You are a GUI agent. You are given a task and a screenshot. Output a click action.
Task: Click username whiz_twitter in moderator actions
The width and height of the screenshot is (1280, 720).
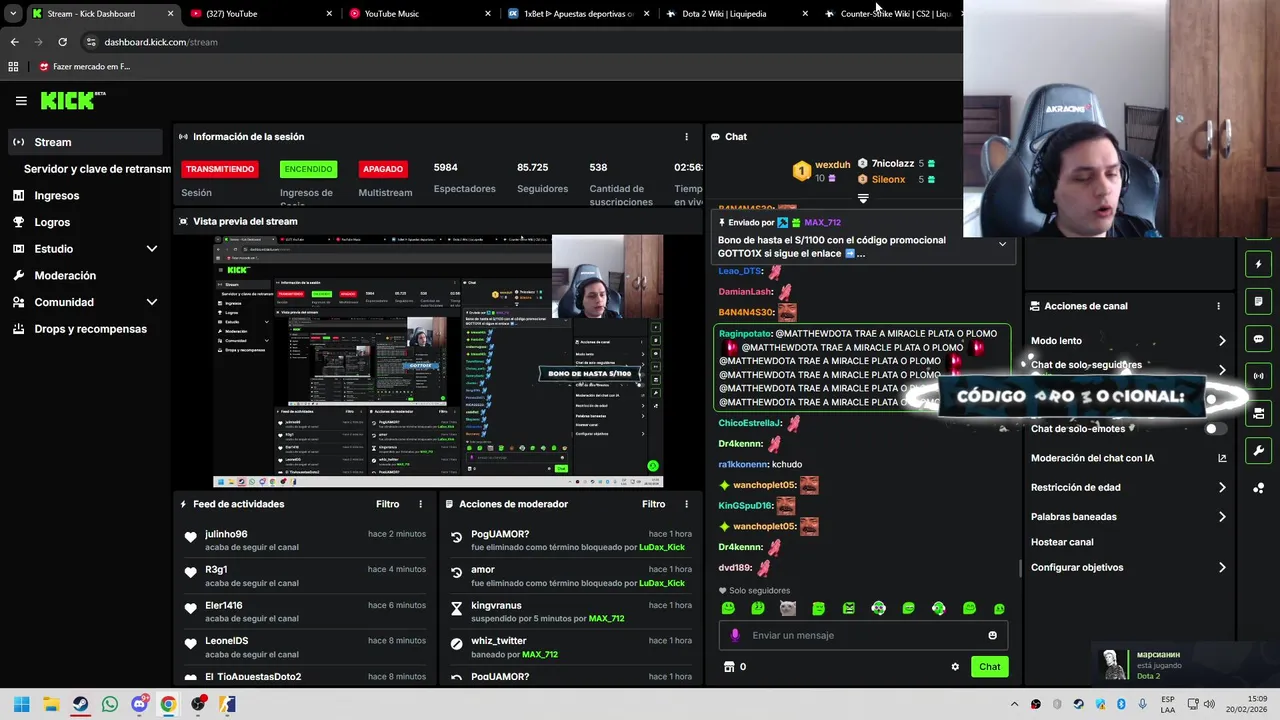[499, 641]
